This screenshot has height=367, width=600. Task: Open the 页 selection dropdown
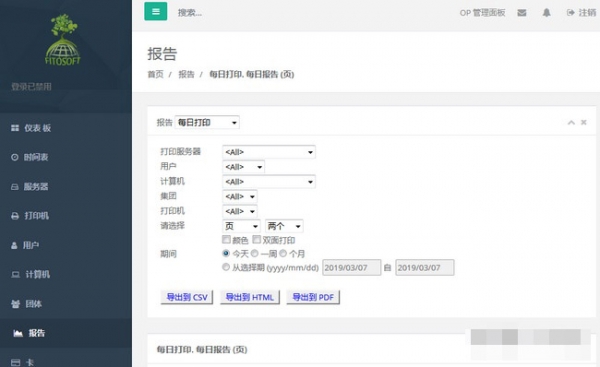[241, 226]
